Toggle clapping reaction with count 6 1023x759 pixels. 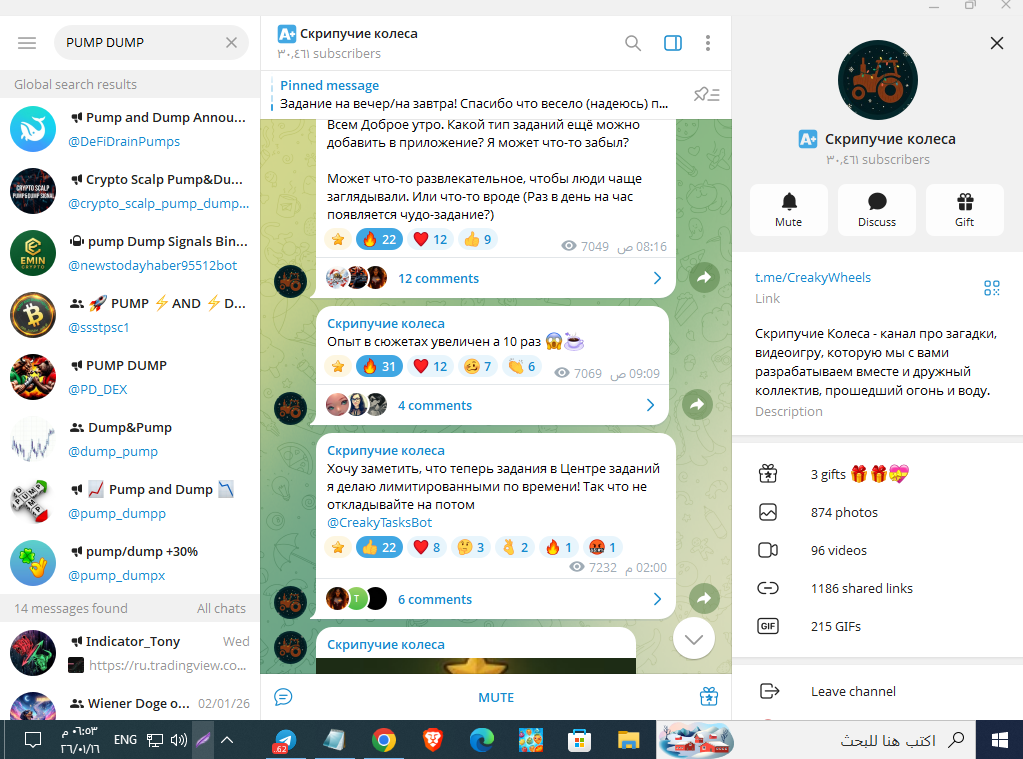point(522,366)
